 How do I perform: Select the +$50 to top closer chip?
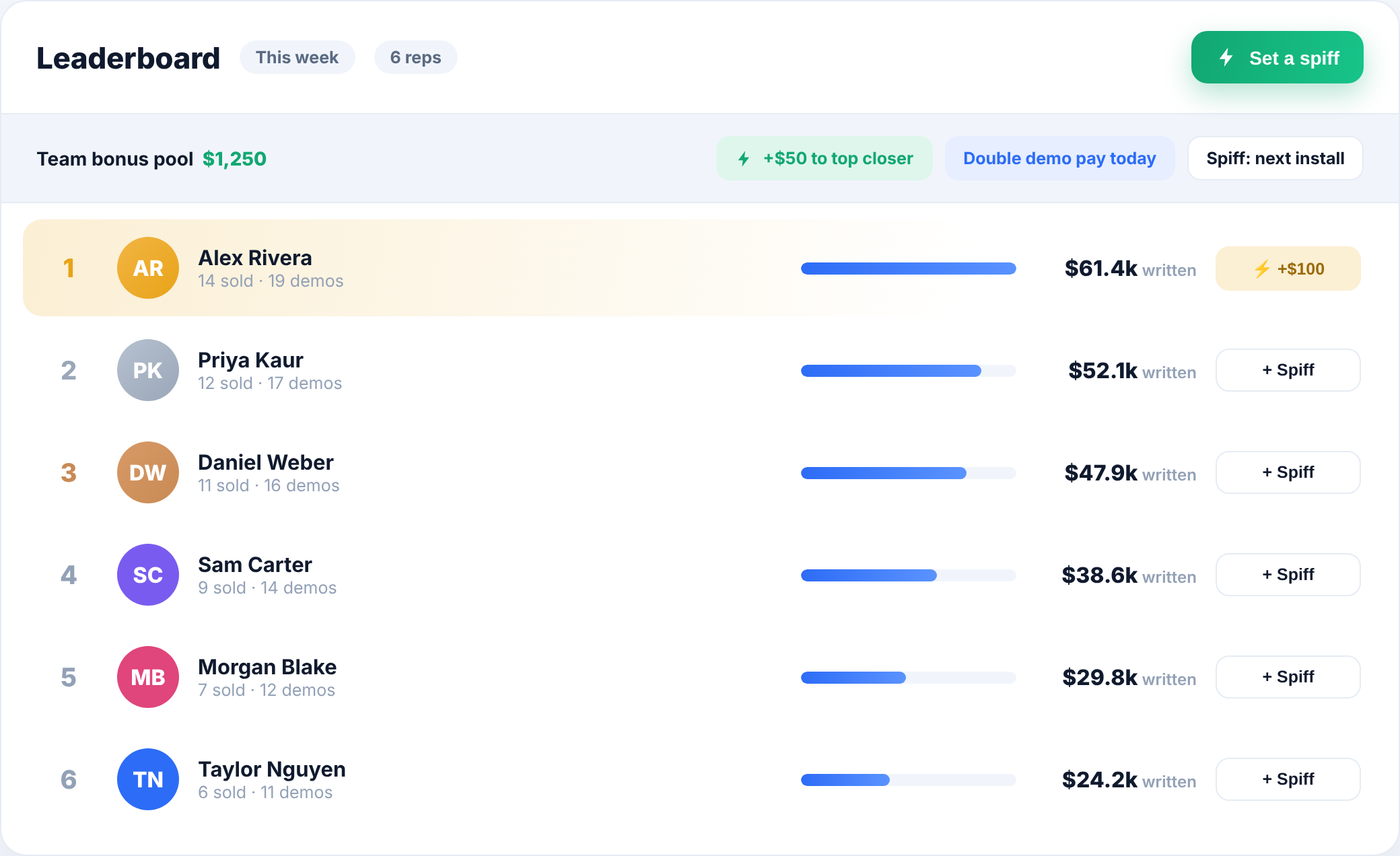pos(825,158)
